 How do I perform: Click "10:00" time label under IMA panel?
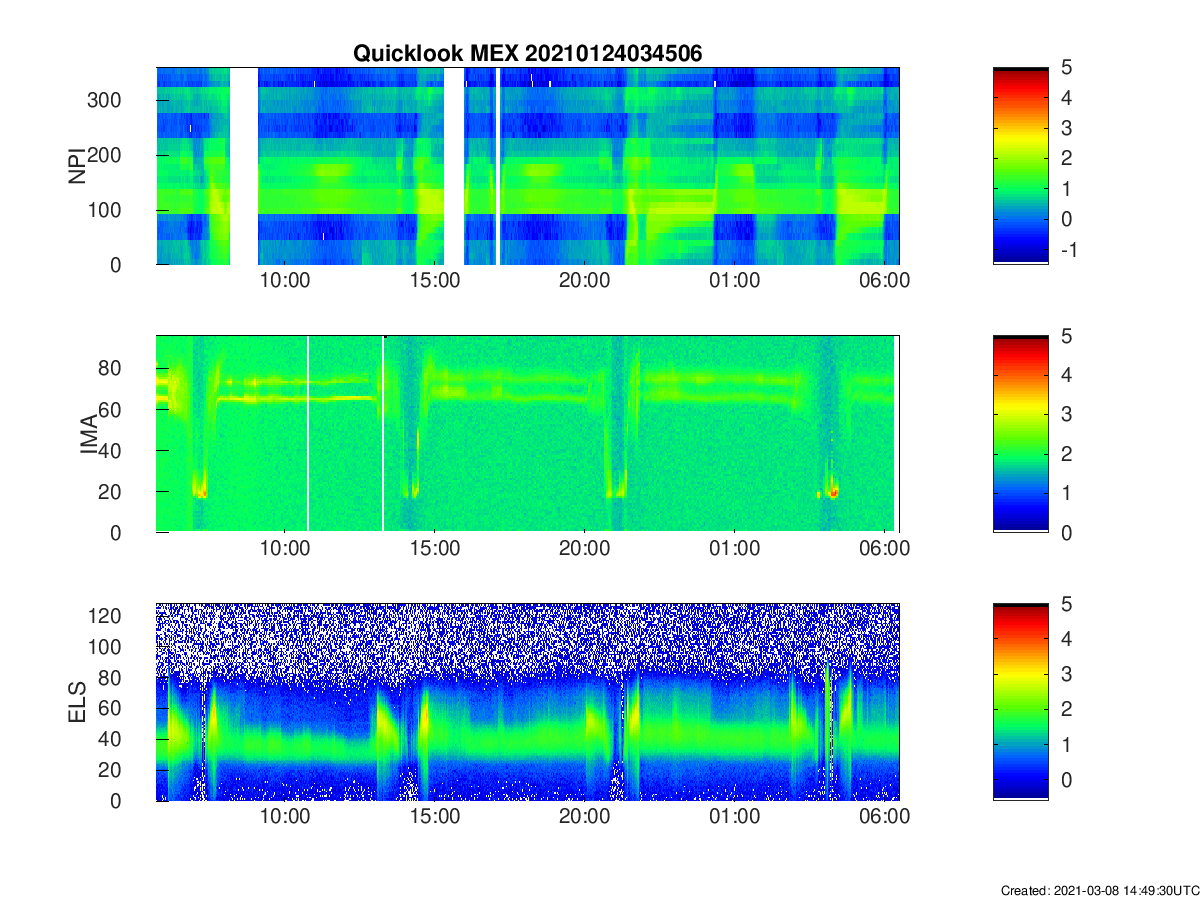point(285,550)
